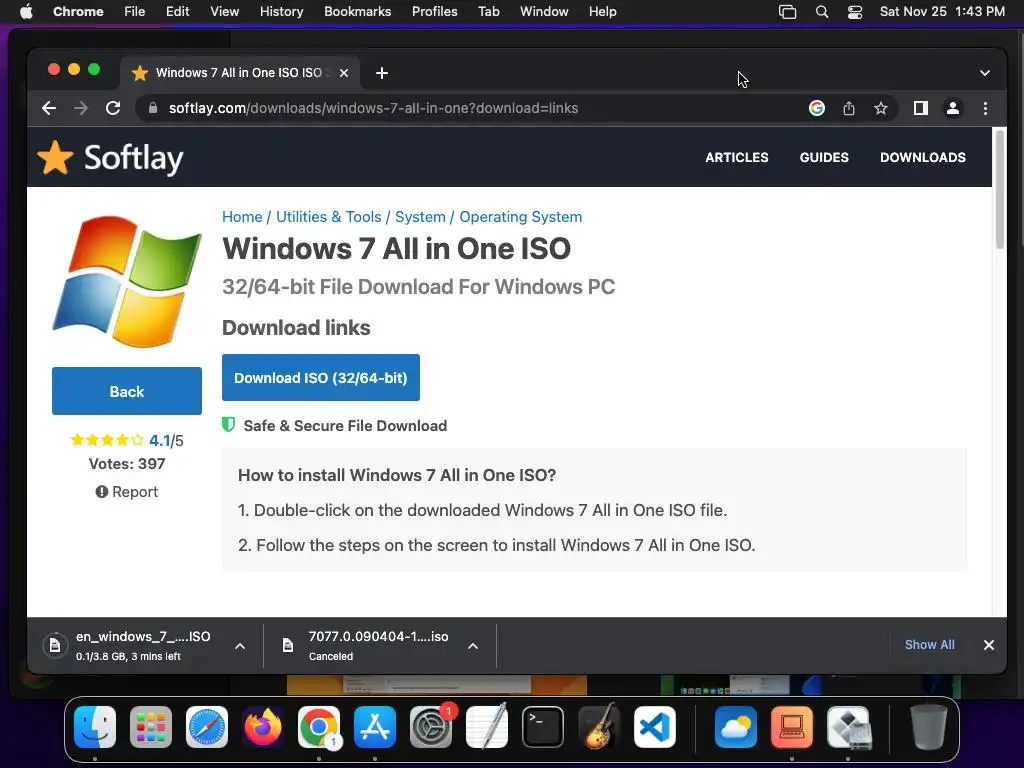Close the downloads bar
This screenshot has height=768, width=1024.
[x=989, y=645]
